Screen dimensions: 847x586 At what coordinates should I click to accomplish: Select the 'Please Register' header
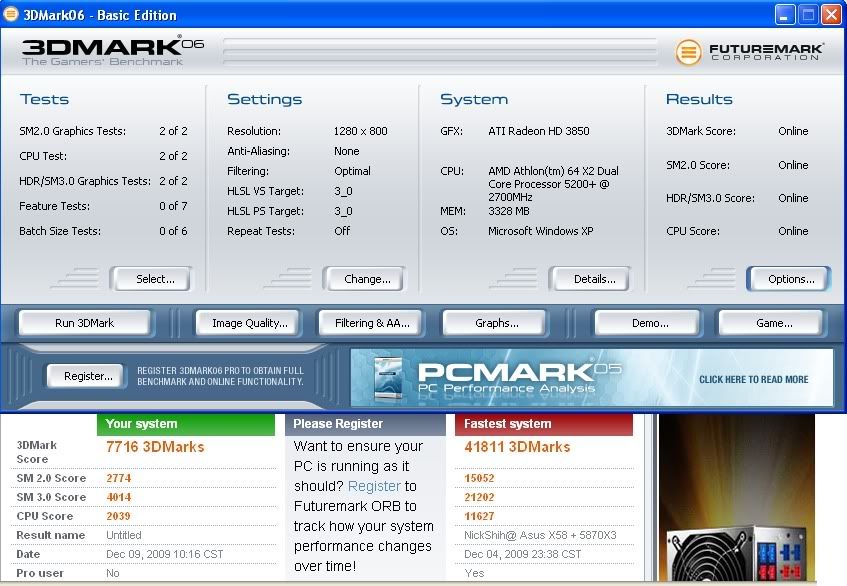(365, 424)
